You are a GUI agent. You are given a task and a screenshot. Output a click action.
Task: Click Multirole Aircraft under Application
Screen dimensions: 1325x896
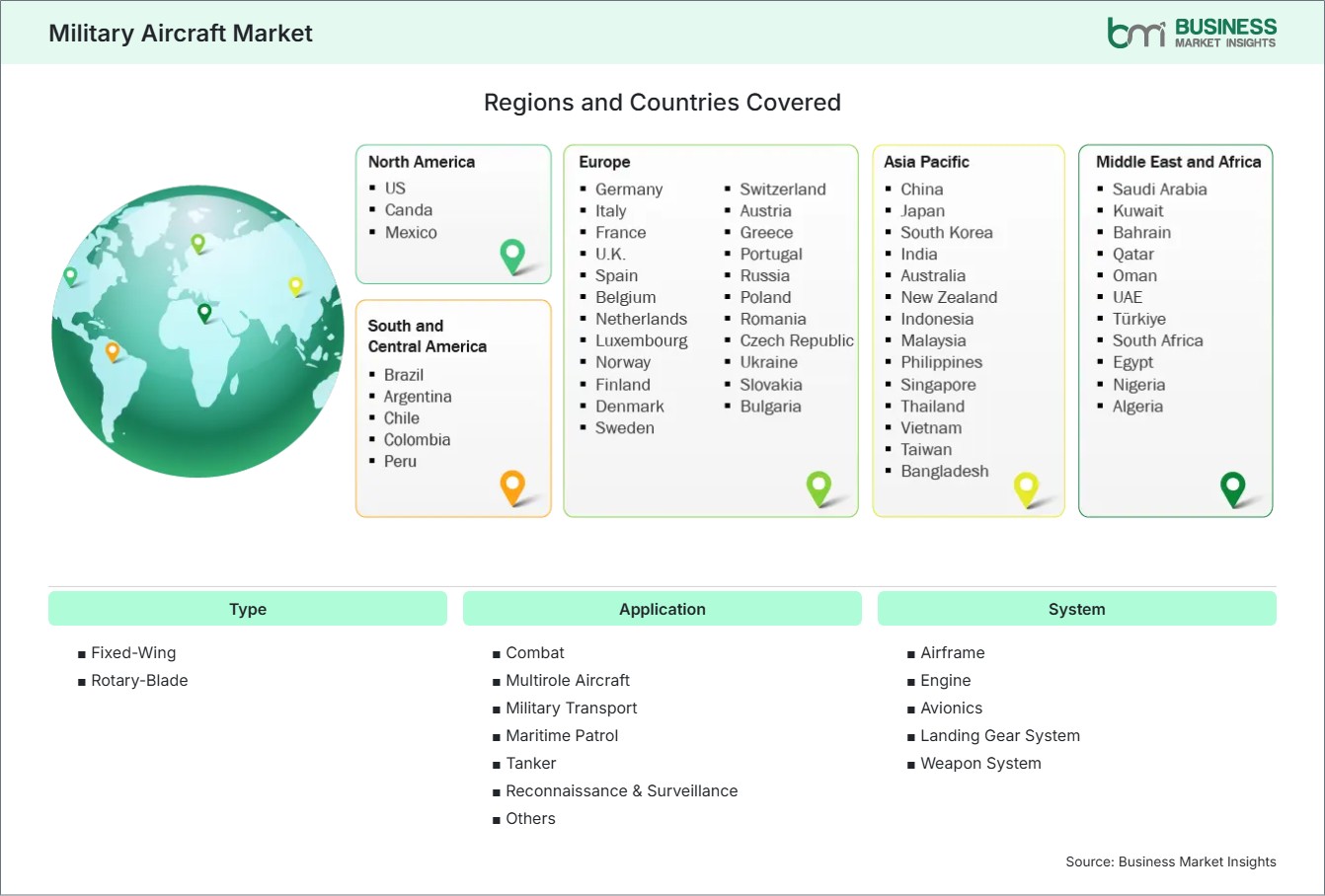tap(568, 681)
